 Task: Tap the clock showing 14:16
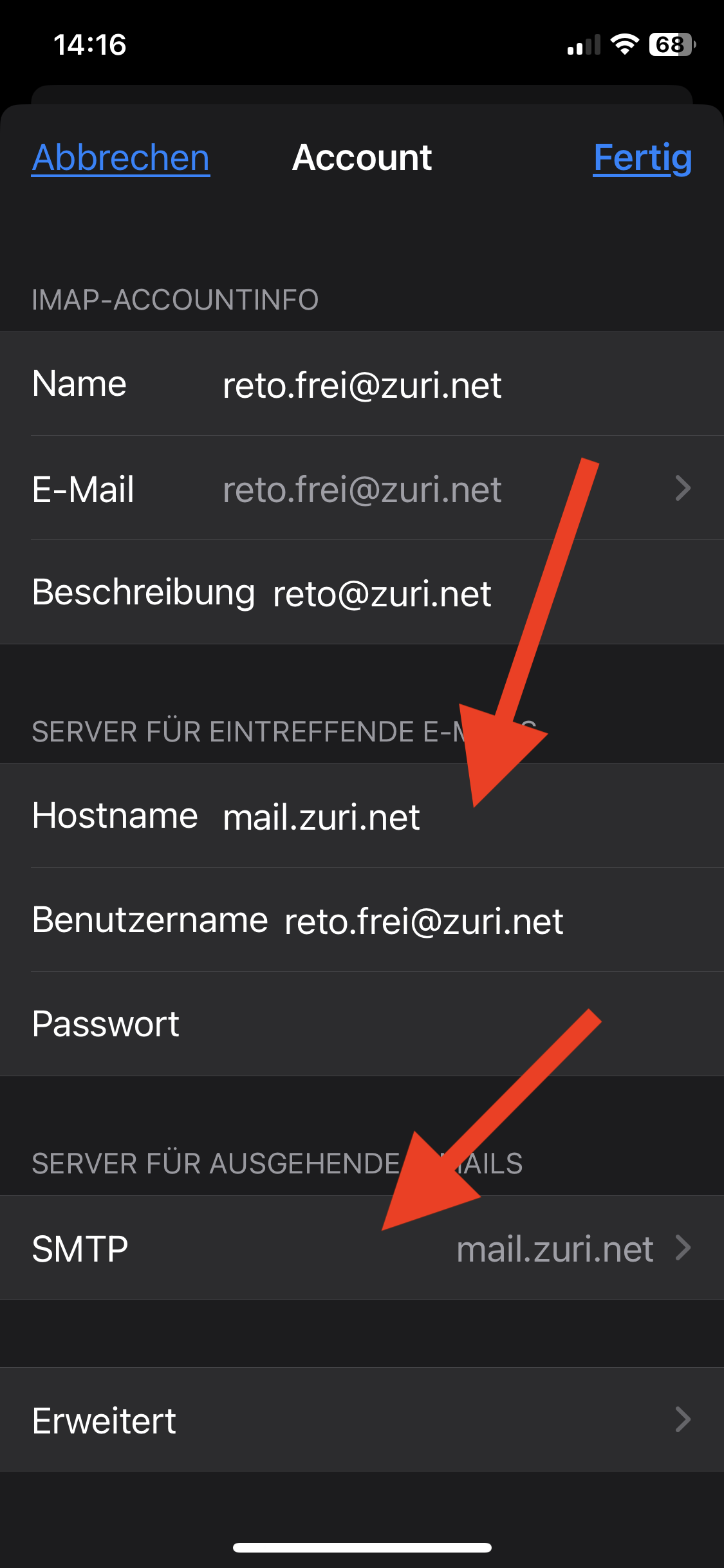[90, 45]
